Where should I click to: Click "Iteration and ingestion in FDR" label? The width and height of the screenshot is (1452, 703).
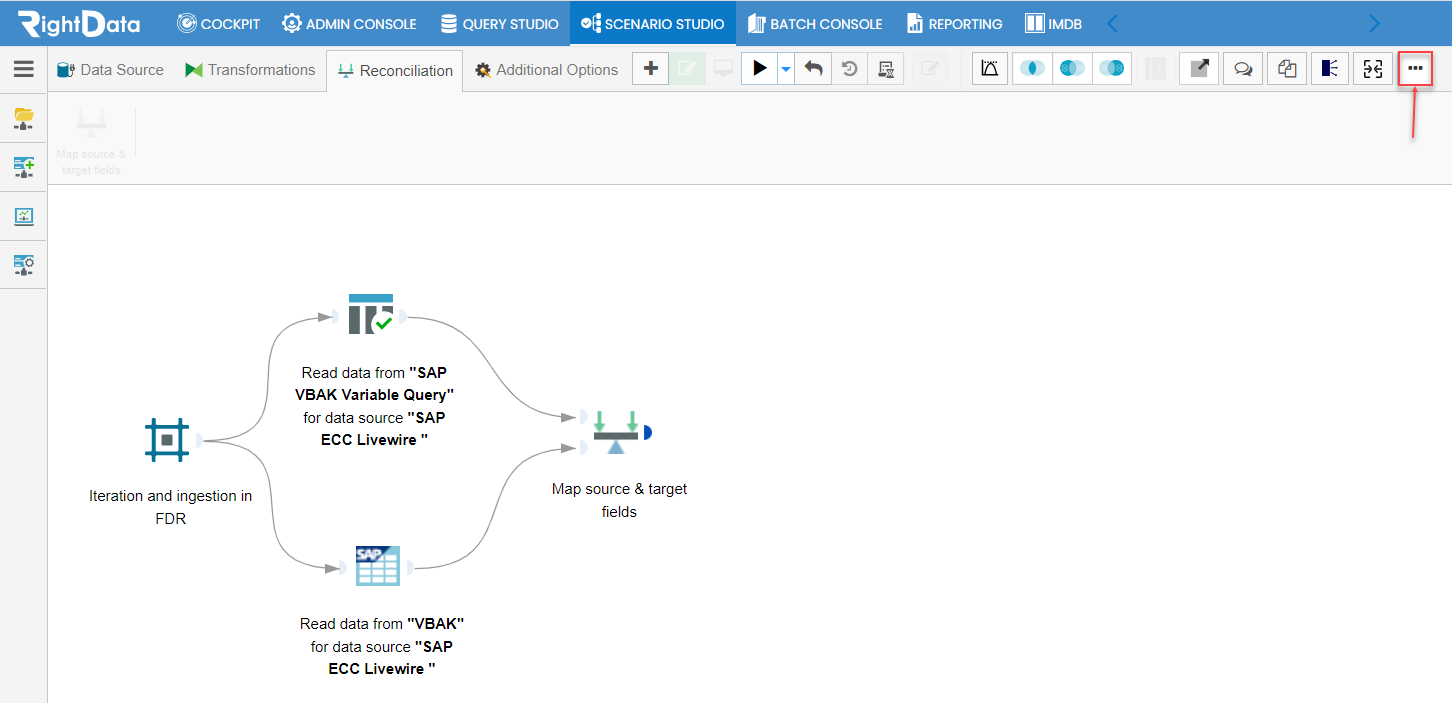point(170,507)
